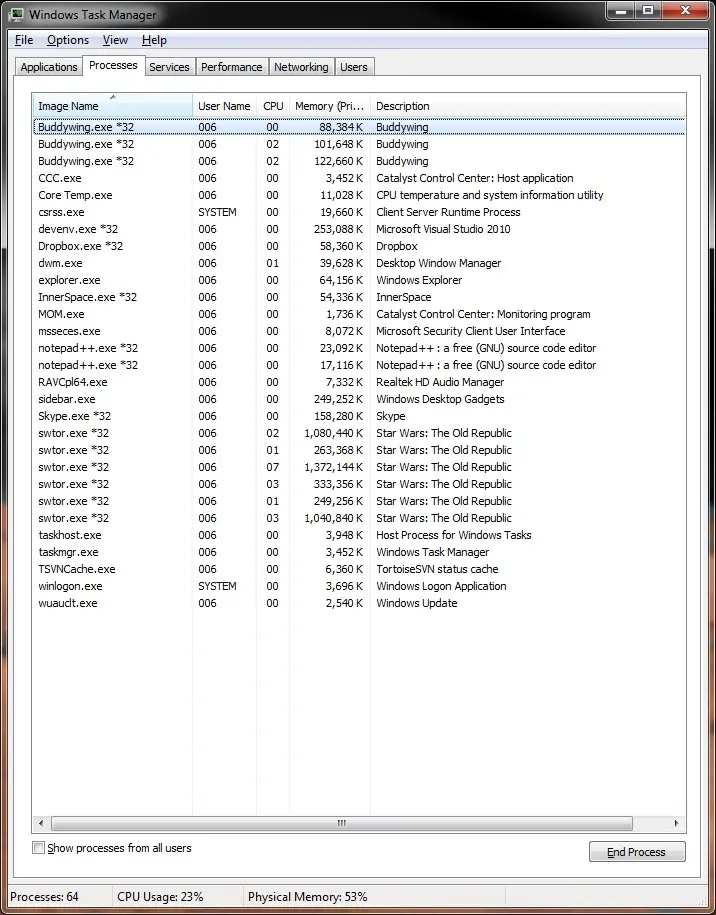This screenshot has height=915, width=716.
Task: Click horizontal scrollbar left arrow
Action: coord(41,824)
